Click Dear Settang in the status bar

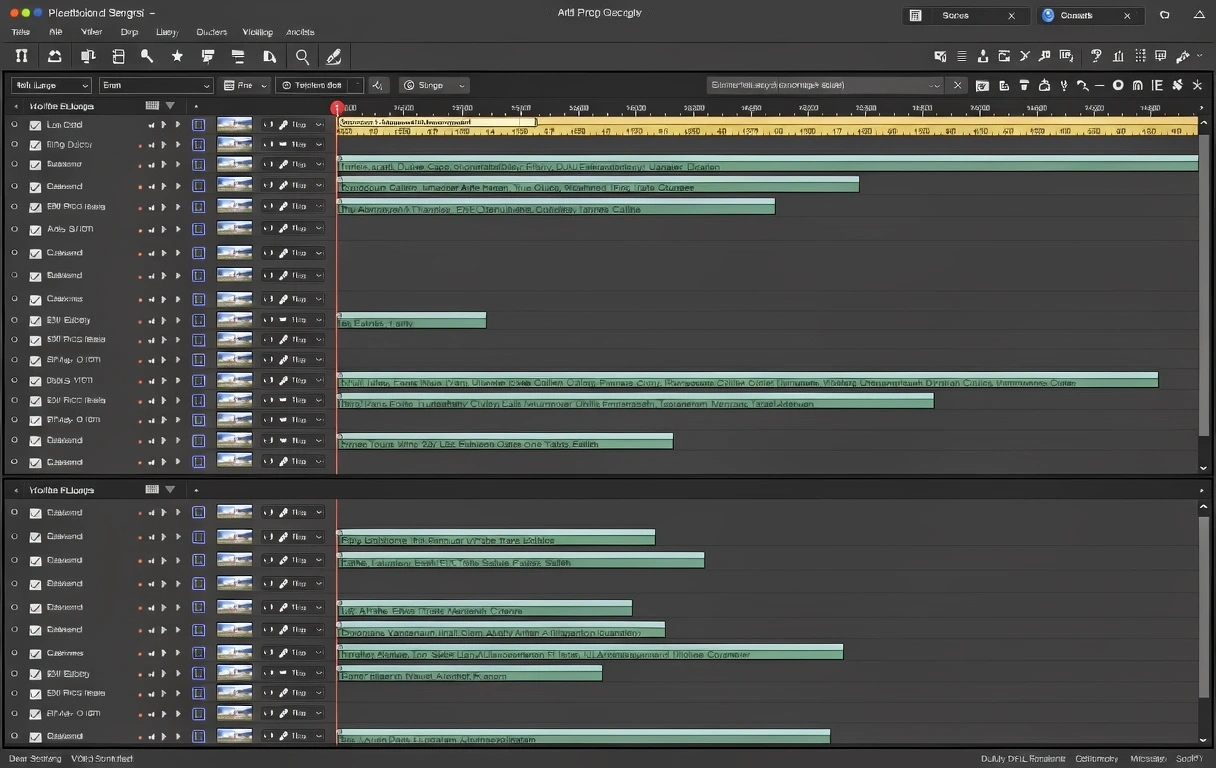pyautogui.click(x=33, y=759)
